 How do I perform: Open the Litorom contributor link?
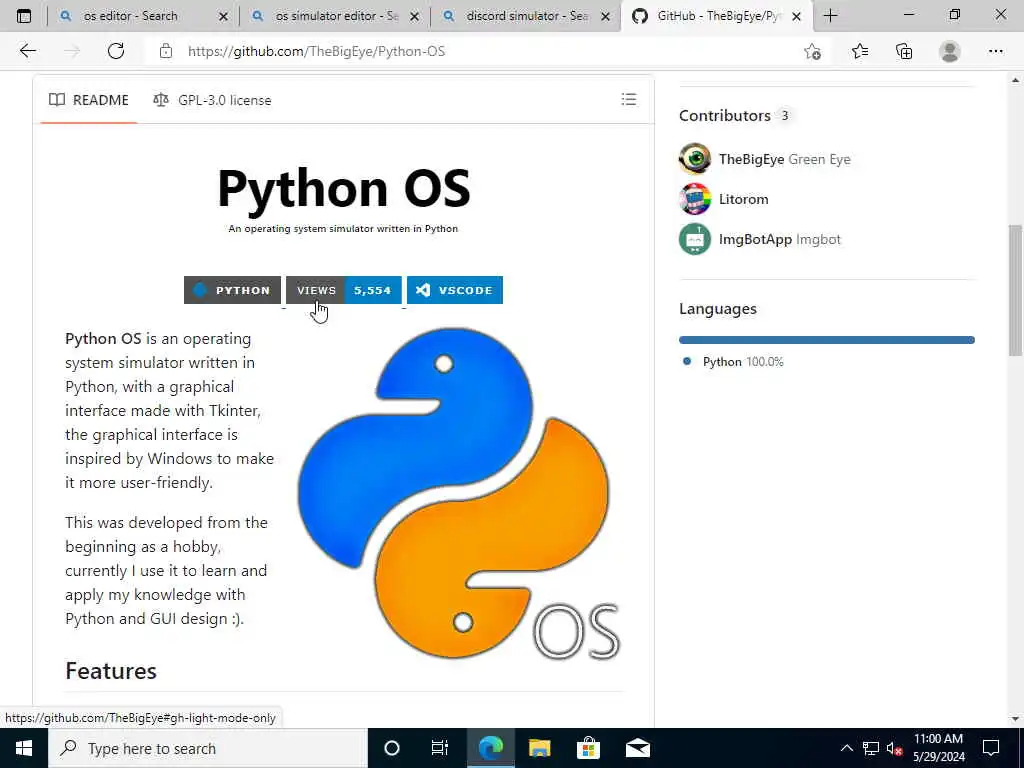click(x=744, y=199)
